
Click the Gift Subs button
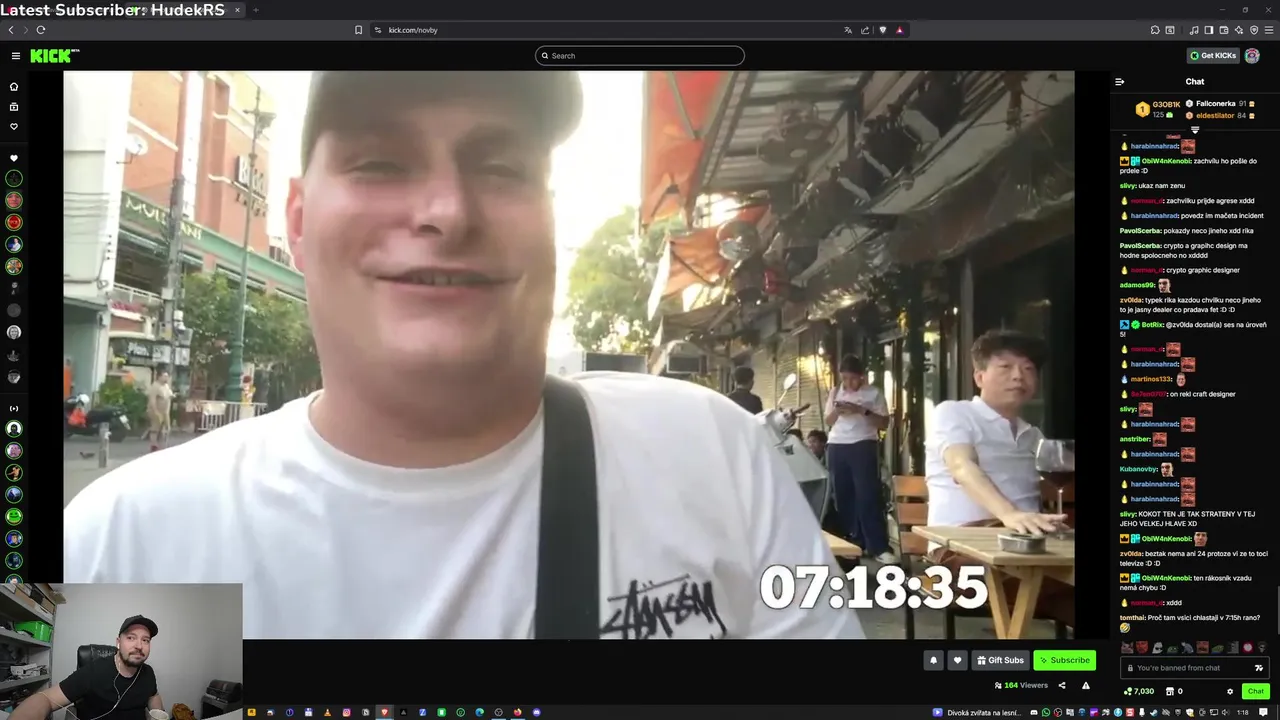[x=1000, y=660]
